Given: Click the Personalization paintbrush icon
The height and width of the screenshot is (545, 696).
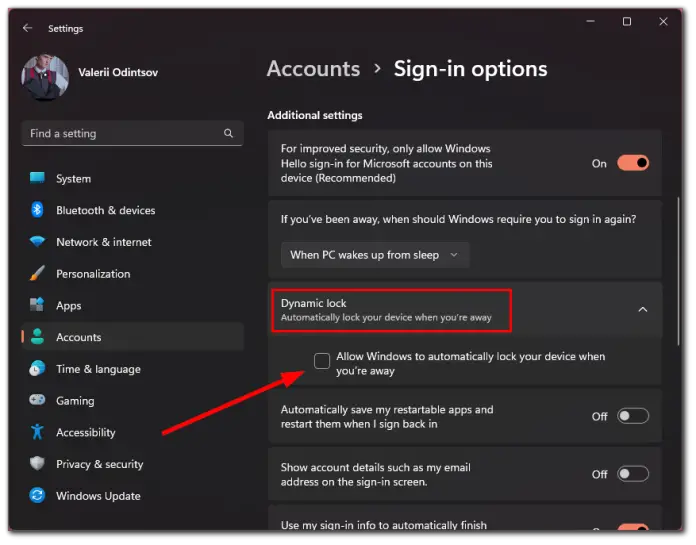Looking at the screenshot, I should point(37,273).
